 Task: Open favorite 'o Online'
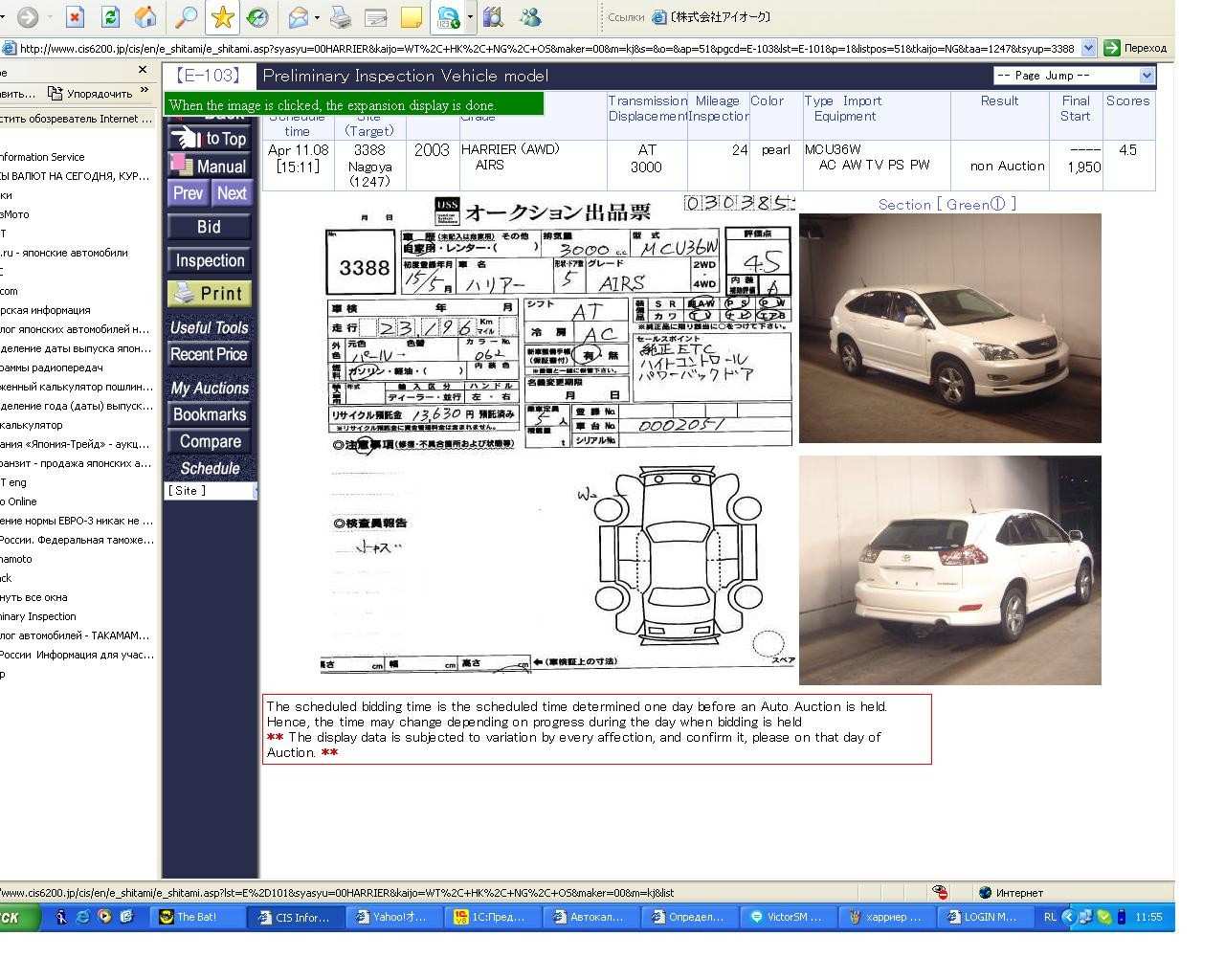(x=18, y=501)
